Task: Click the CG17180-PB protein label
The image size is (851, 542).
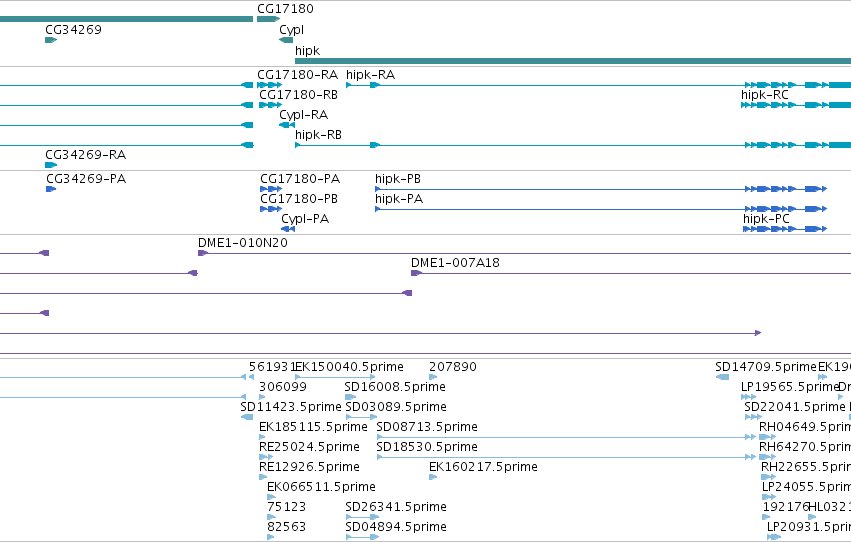Action: coord(299,199)
